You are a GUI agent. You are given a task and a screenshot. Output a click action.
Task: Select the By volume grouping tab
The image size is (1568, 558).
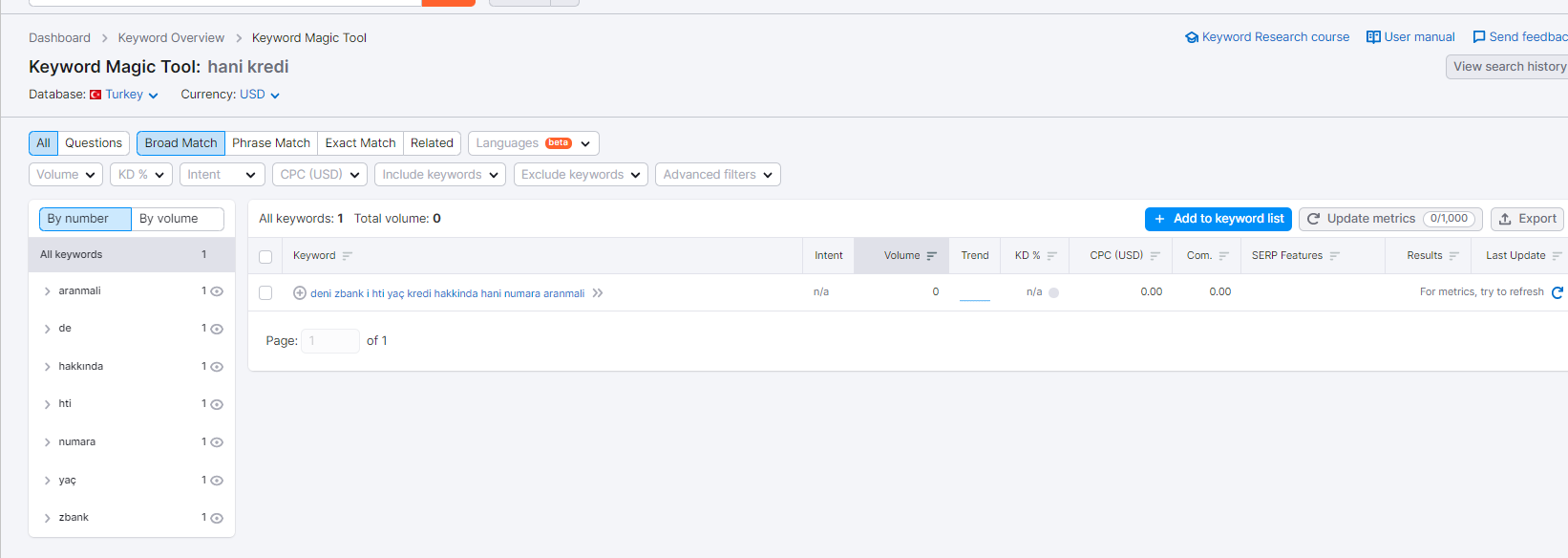point(178,219)
